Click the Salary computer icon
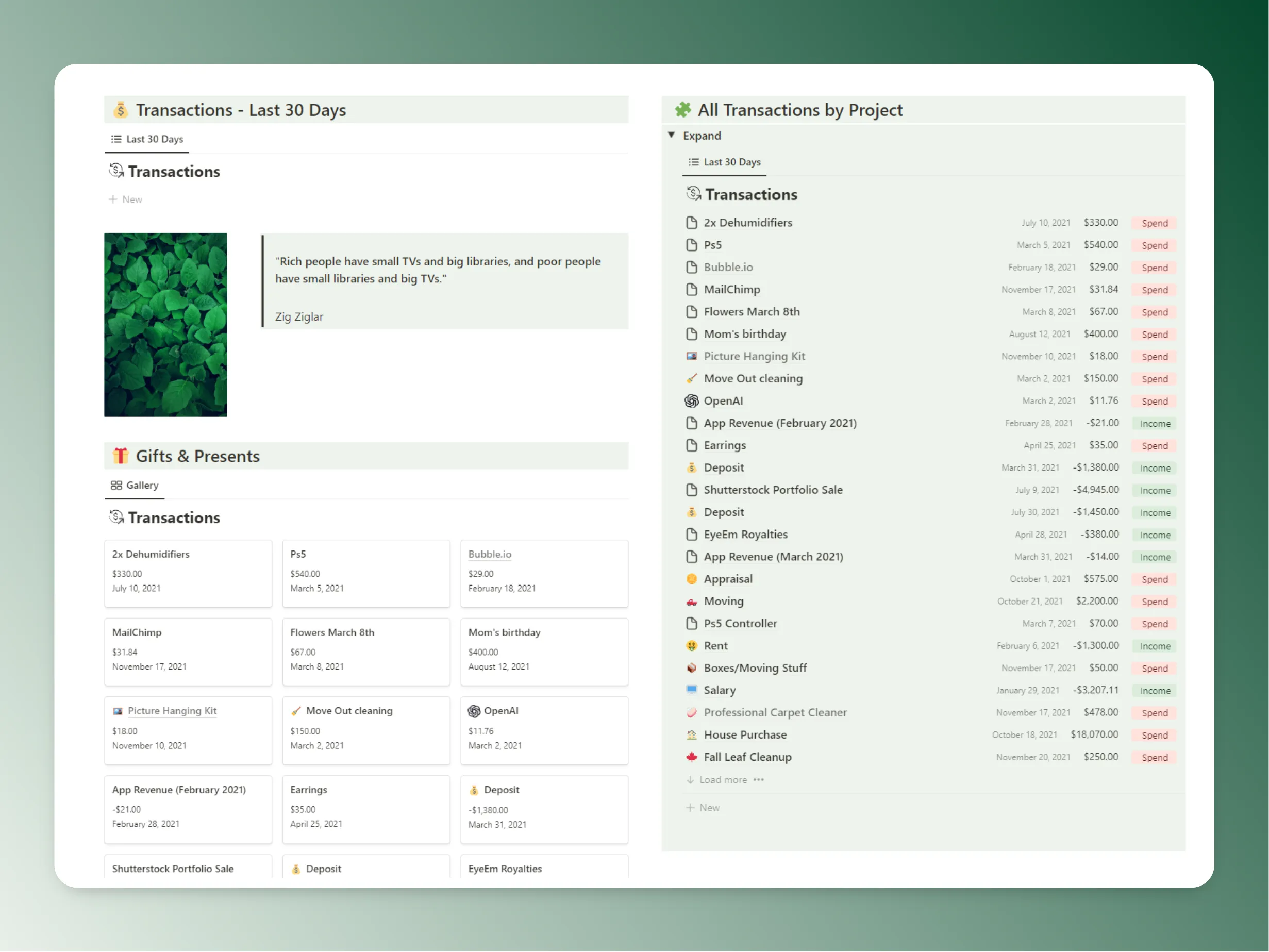The image size is (1269, 952). point(691,690)
